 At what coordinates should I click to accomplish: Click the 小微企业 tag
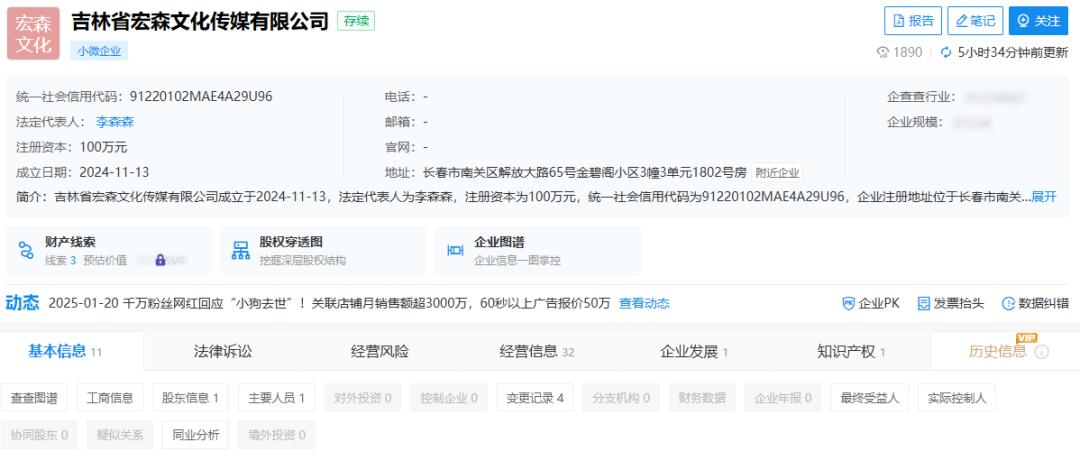click(x=98, y=50)
